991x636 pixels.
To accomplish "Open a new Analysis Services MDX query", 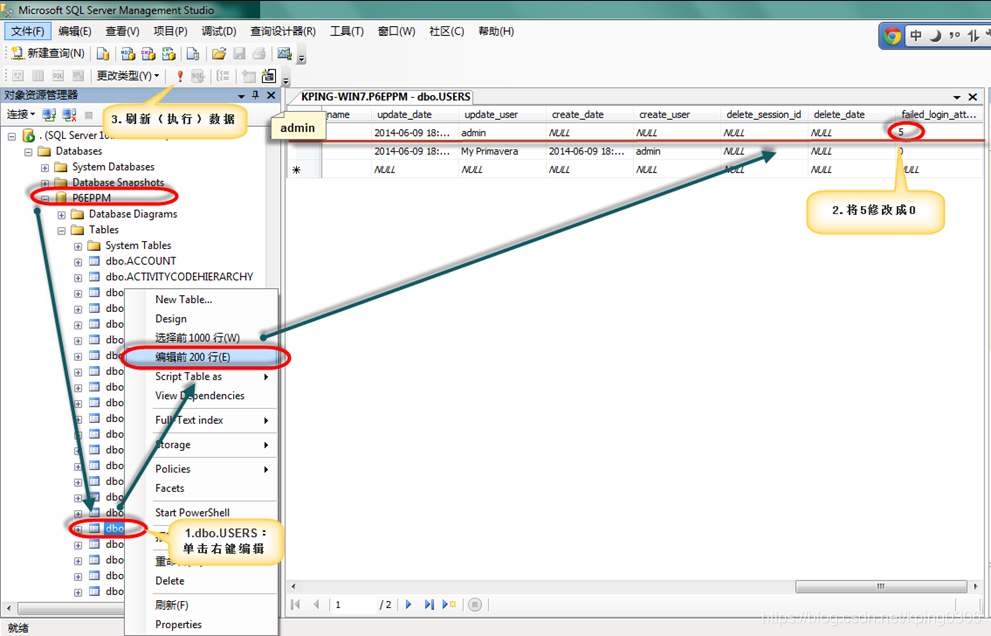I will pos(128,54).
